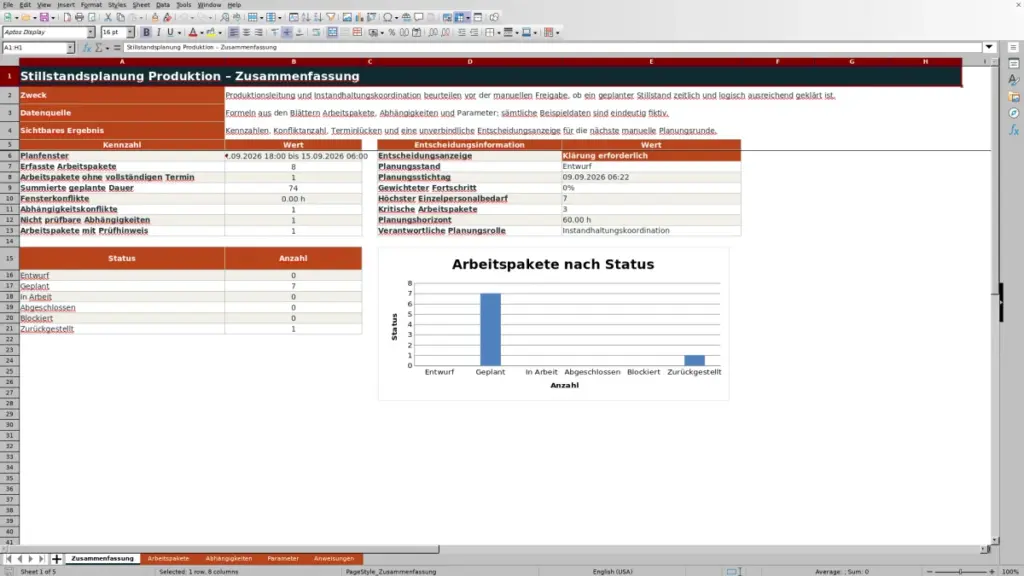
Task: Click the Align Left icon
Action: coord(233,32)
